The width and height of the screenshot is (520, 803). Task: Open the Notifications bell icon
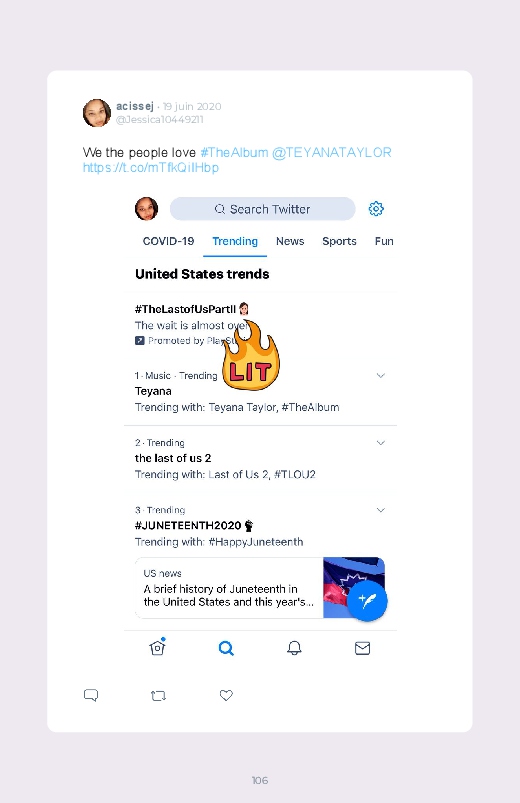click(294, 648)
